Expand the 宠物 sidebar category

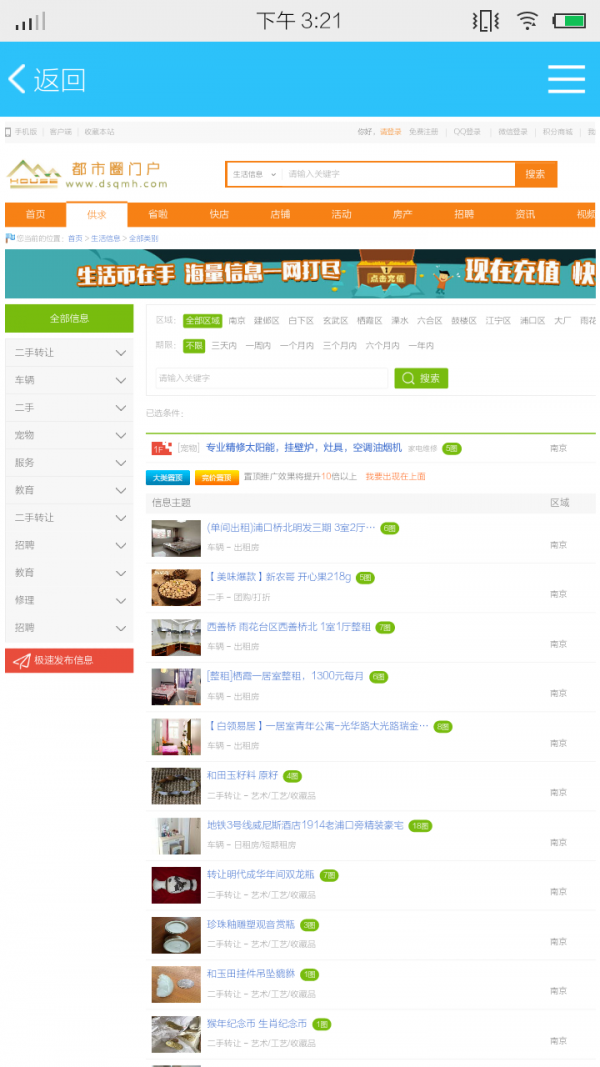69,435
